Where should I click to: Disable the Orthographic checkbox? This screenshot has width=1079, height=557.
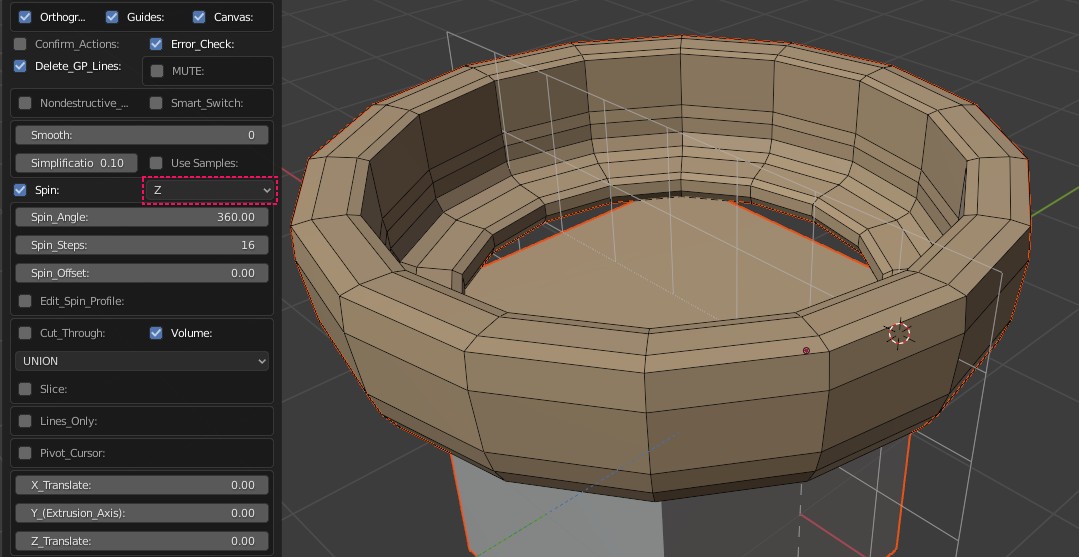25,17
